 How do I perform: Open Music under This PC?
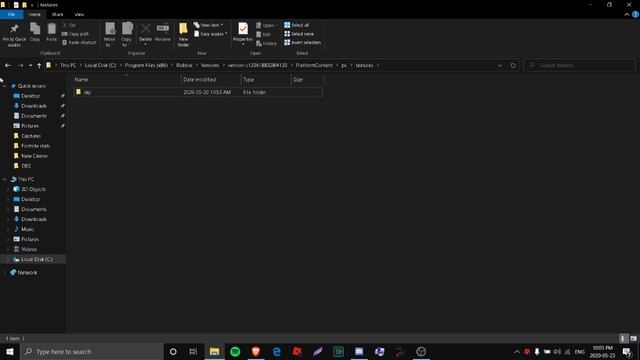(27, 229)
